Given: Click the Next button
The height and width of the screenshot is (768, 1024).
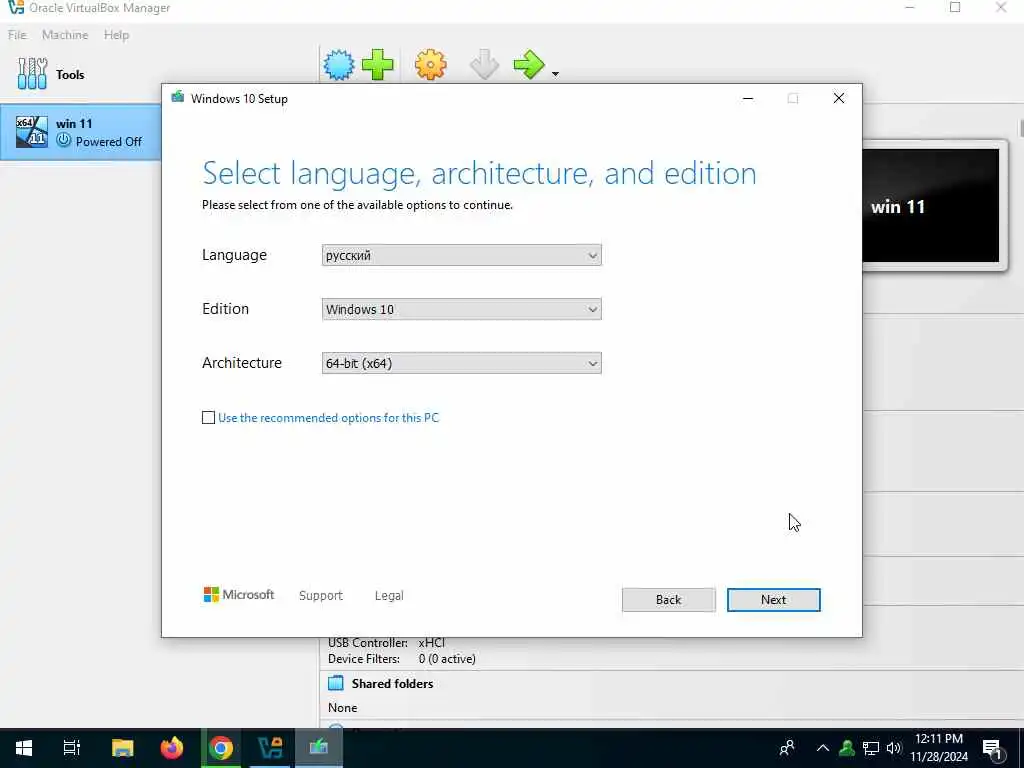Looking at the screenshot, I should 773,600.
